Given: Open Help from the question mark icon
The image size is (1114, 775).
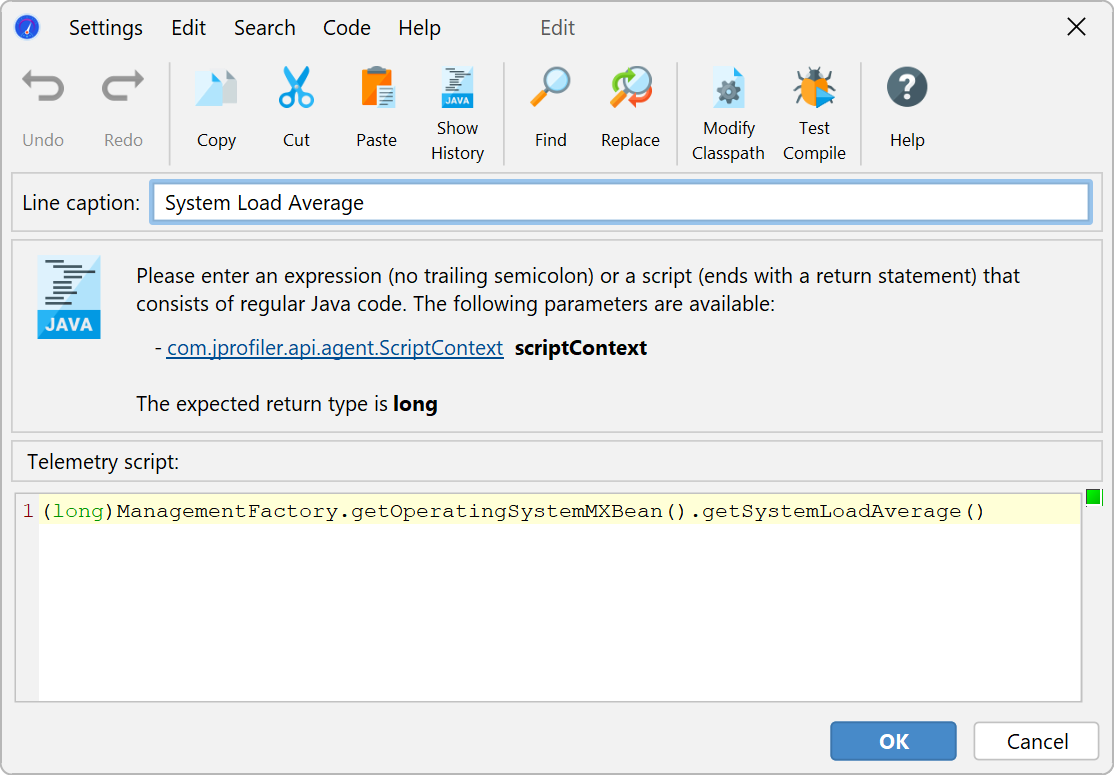Looking at the screenshot, I should (x=907, y=89).
